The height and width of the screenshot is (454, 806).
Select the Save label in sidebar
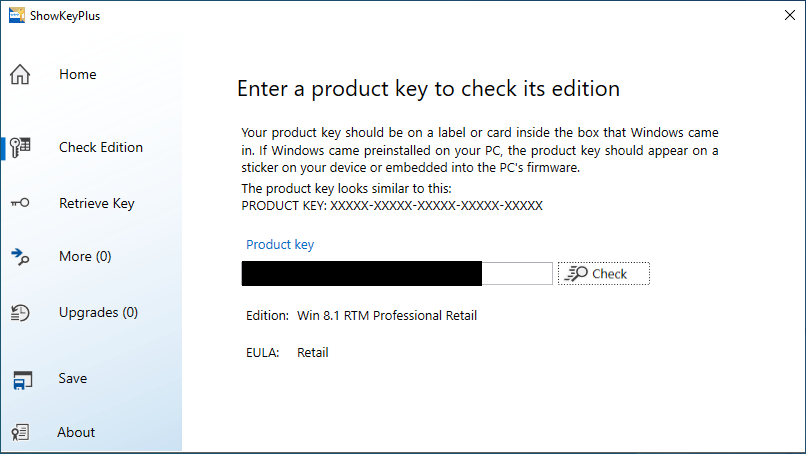(73, 378)
